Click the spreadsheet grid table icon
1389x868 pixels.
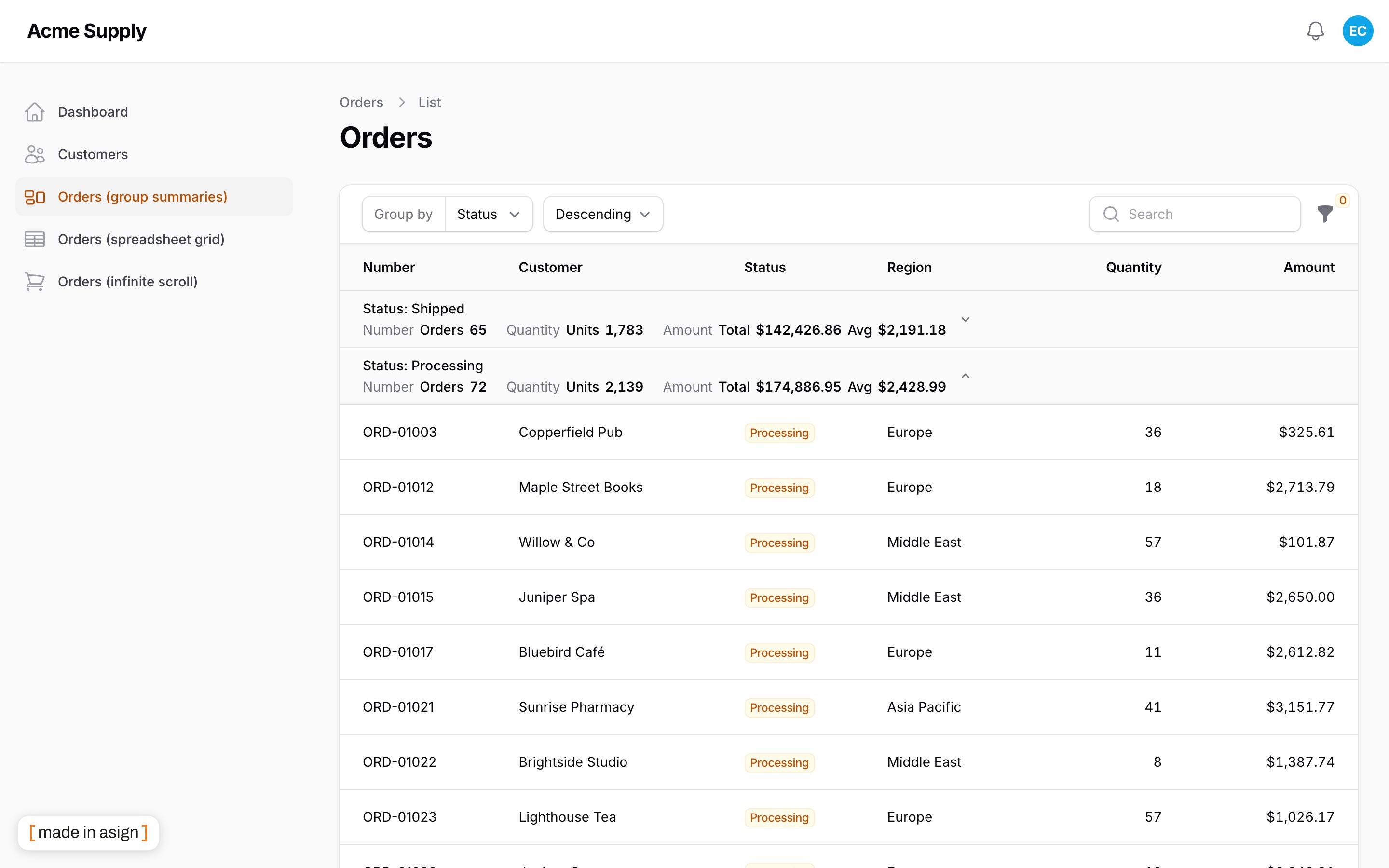tap(34, 239)
